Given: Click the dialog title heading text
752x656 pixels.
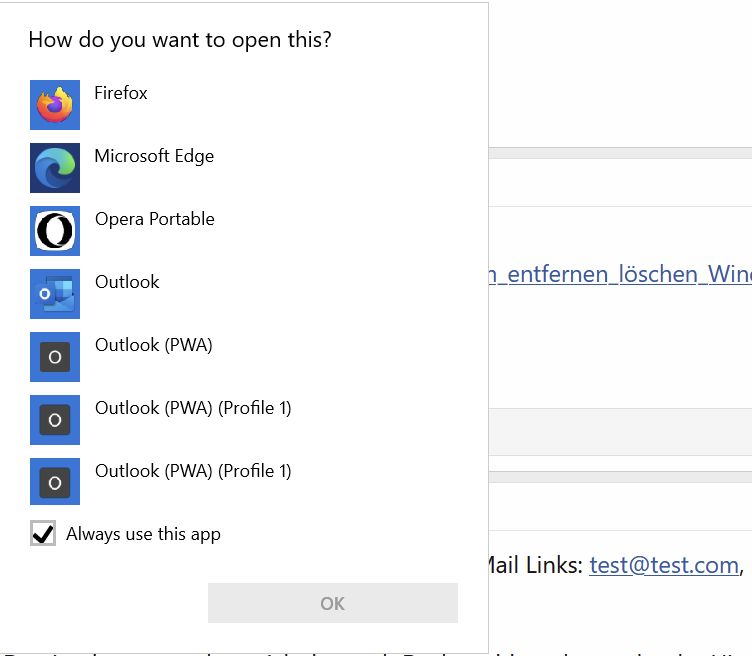Looking at the screenshot, I should point(180,40).
